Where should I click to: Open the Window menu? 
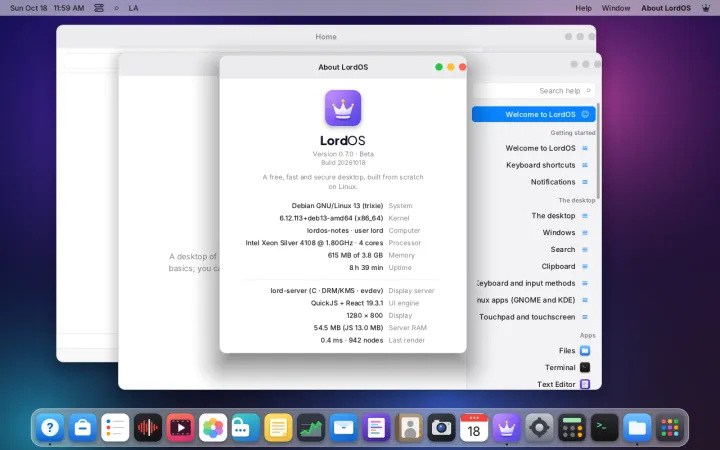point(616,8)
